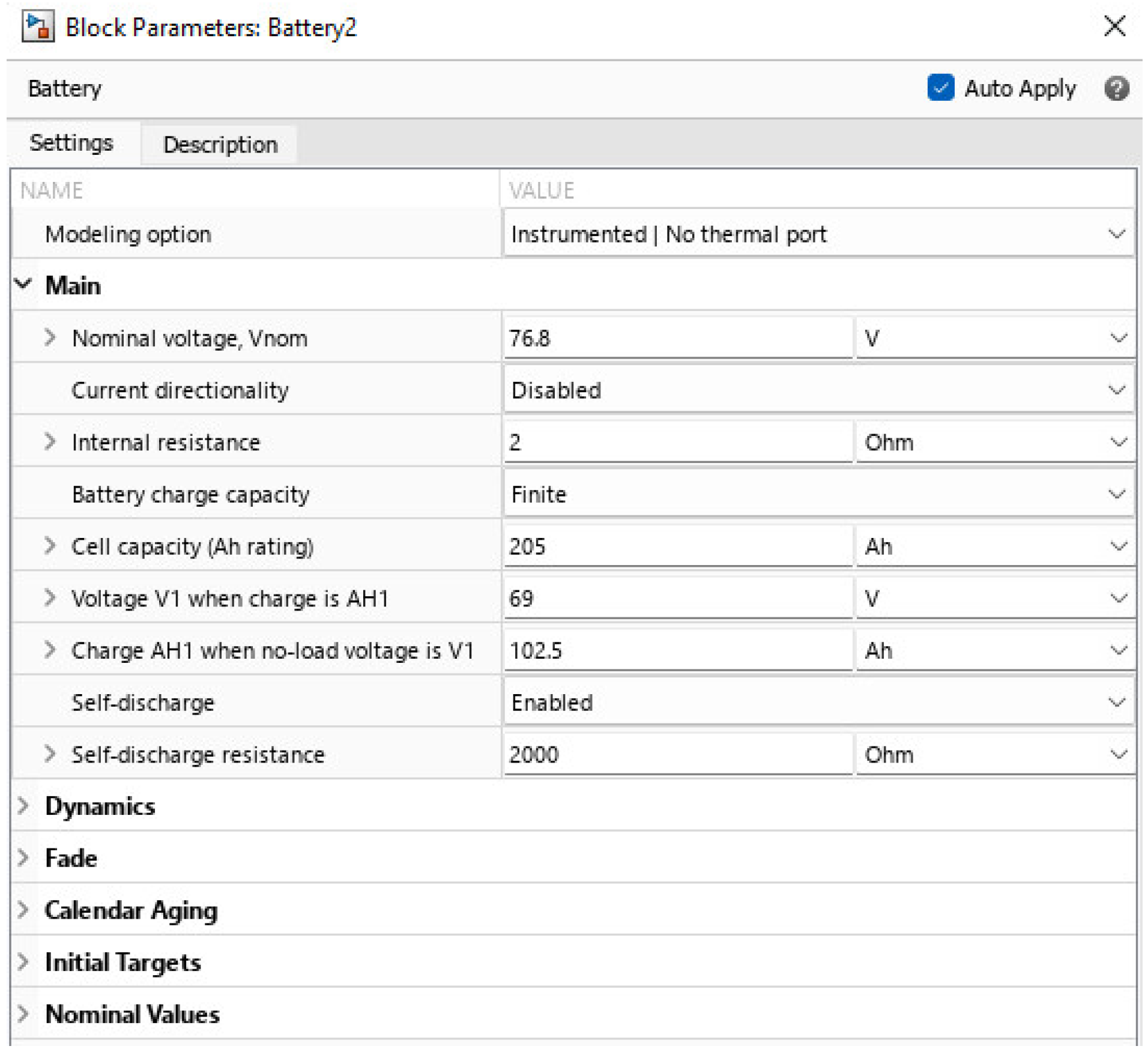Image resolution: width=1148 pixels, height=1052 pixels.
Task: Click the Self-discharge label text
Action: [x=143, y=703]
